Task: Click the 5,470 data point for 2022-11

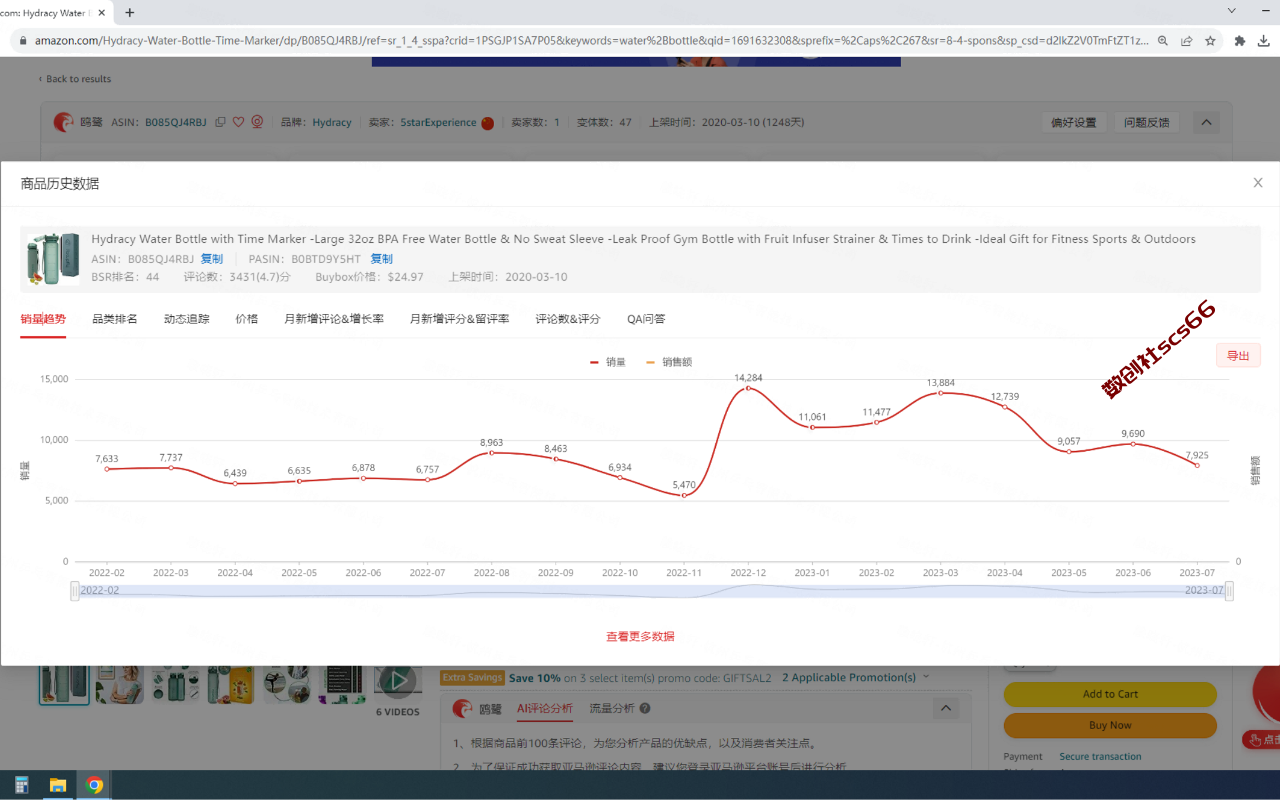Action: (x=684, y=495)
